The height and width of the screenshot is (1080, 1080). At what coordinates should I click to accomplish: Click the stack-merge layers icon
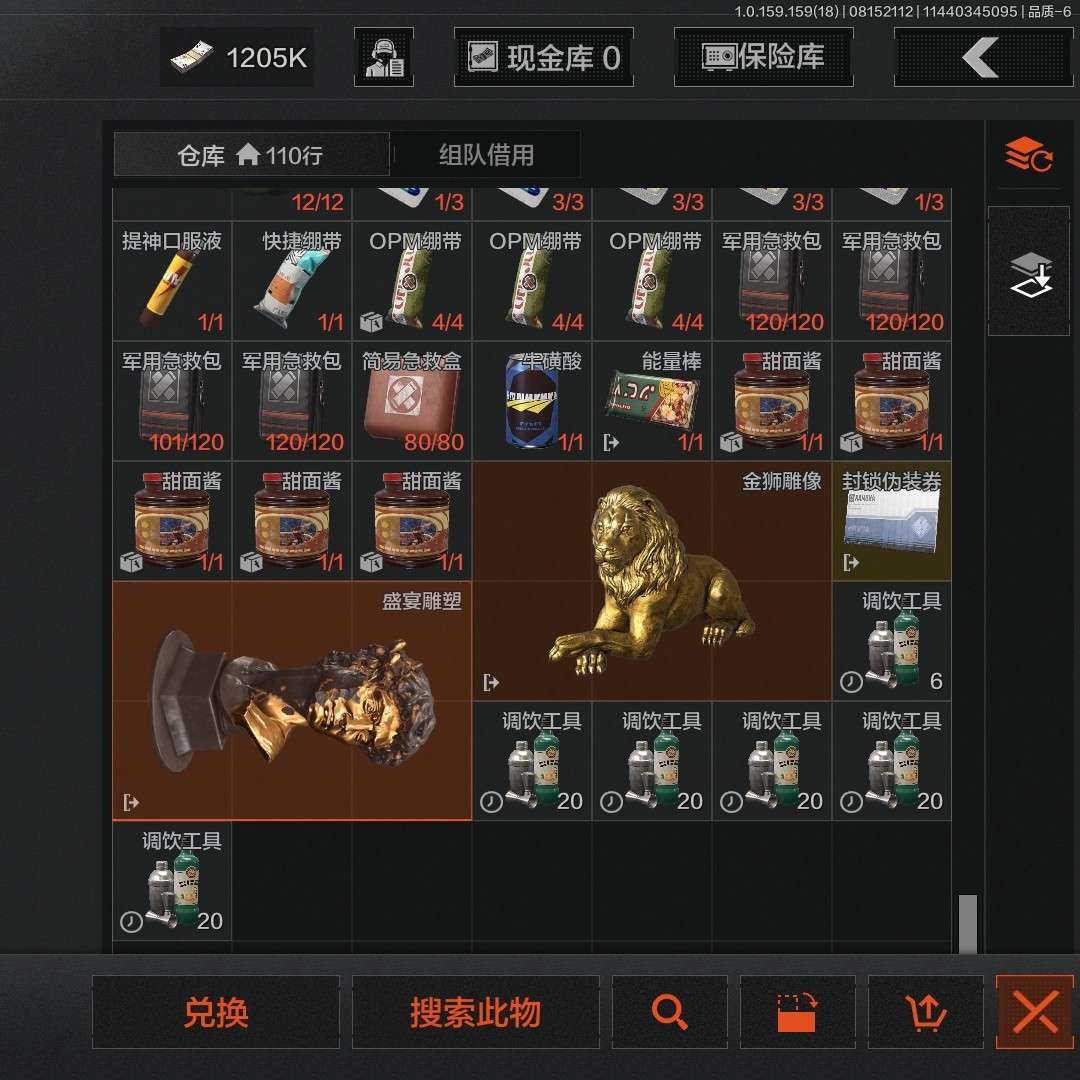pos(1028,273)
